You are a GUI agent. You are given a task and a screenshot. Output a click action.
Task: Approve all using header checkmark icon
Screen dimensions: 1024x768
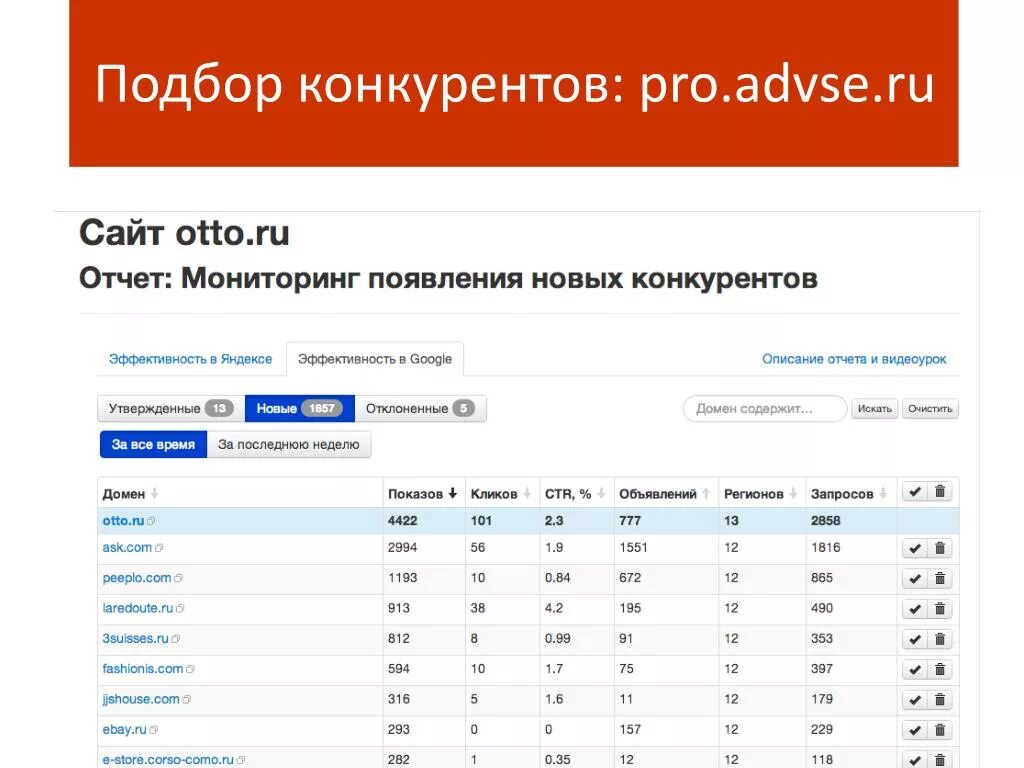coord(915,492)
